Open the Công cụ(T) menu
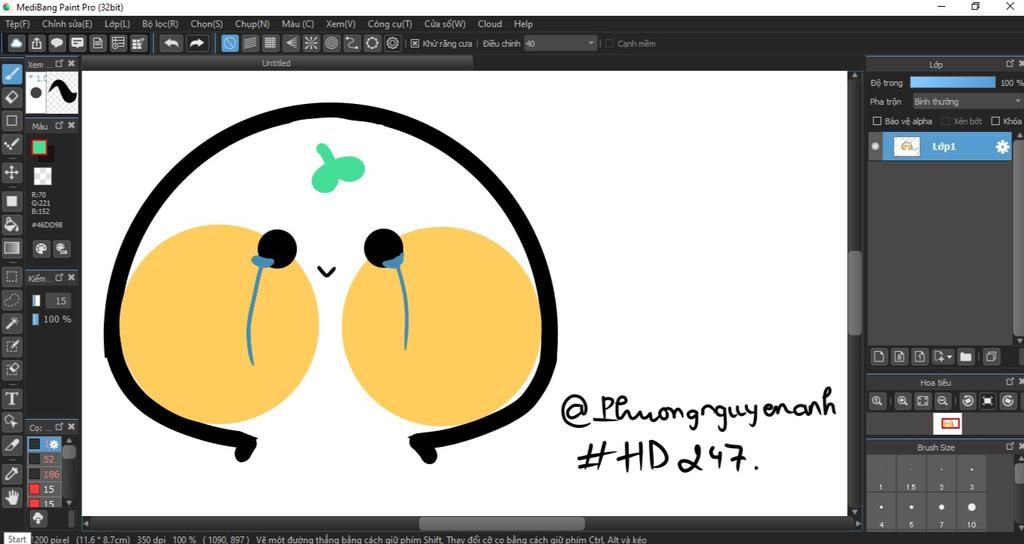The image size is (1024, 544). (390, 24)
